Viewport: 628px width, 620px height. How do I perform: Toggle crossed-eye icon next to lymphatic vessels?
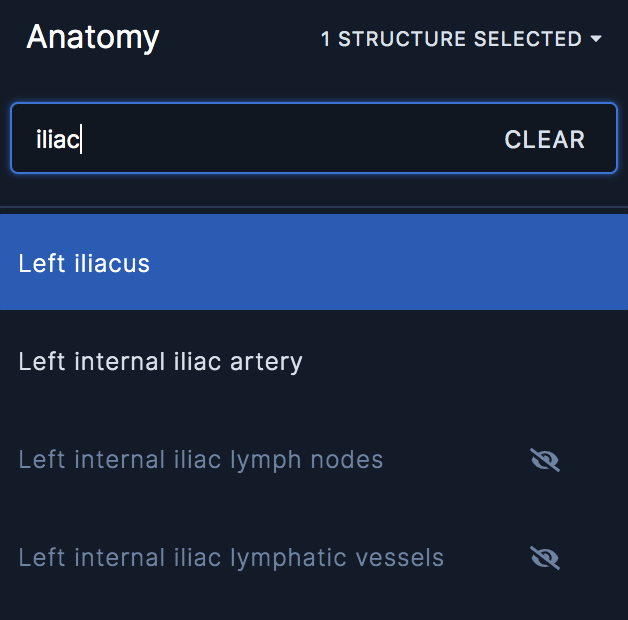point(545,558)
